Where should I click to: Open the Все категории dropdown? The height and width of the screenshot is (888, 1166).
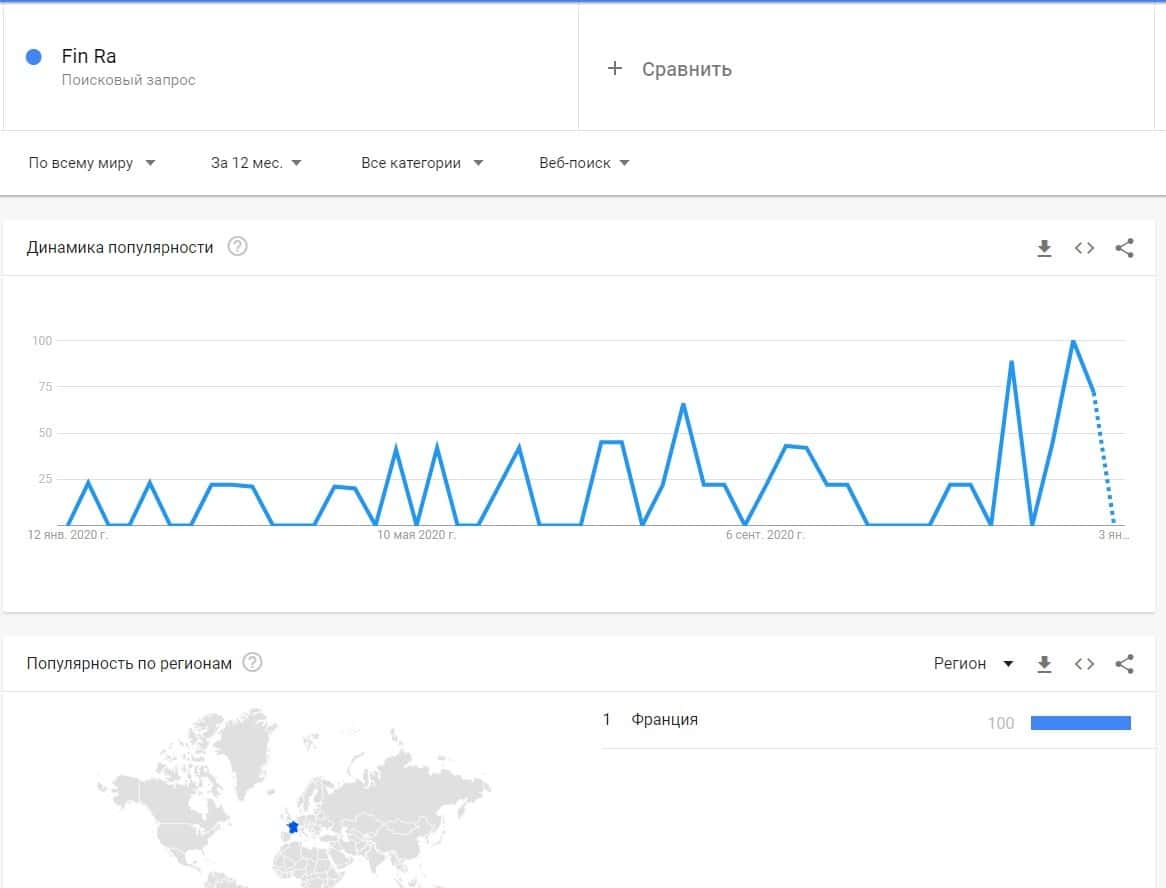(422, 163)
